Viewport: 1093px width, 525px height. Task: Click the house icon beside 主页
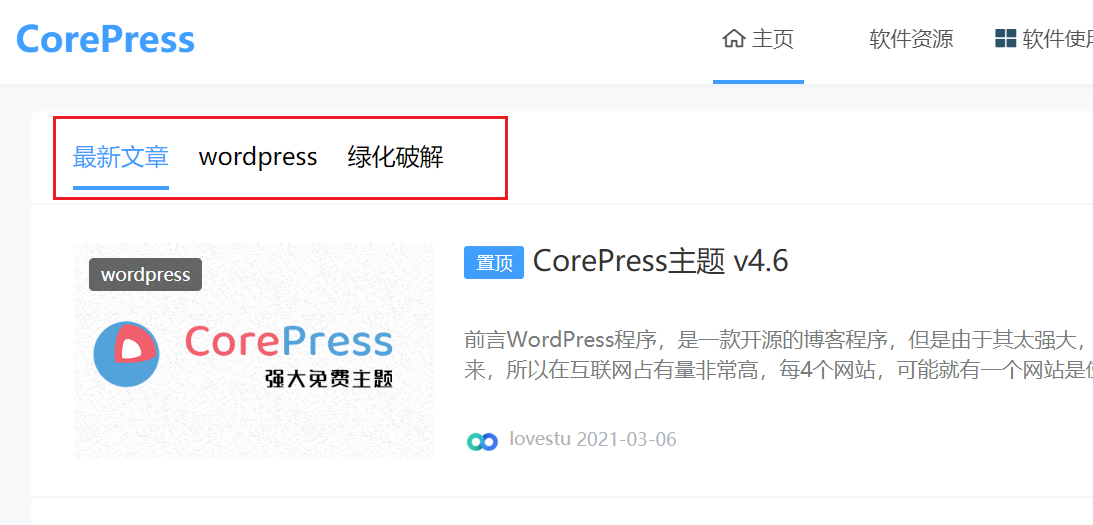pyautogui.click(x=733, y=38)
